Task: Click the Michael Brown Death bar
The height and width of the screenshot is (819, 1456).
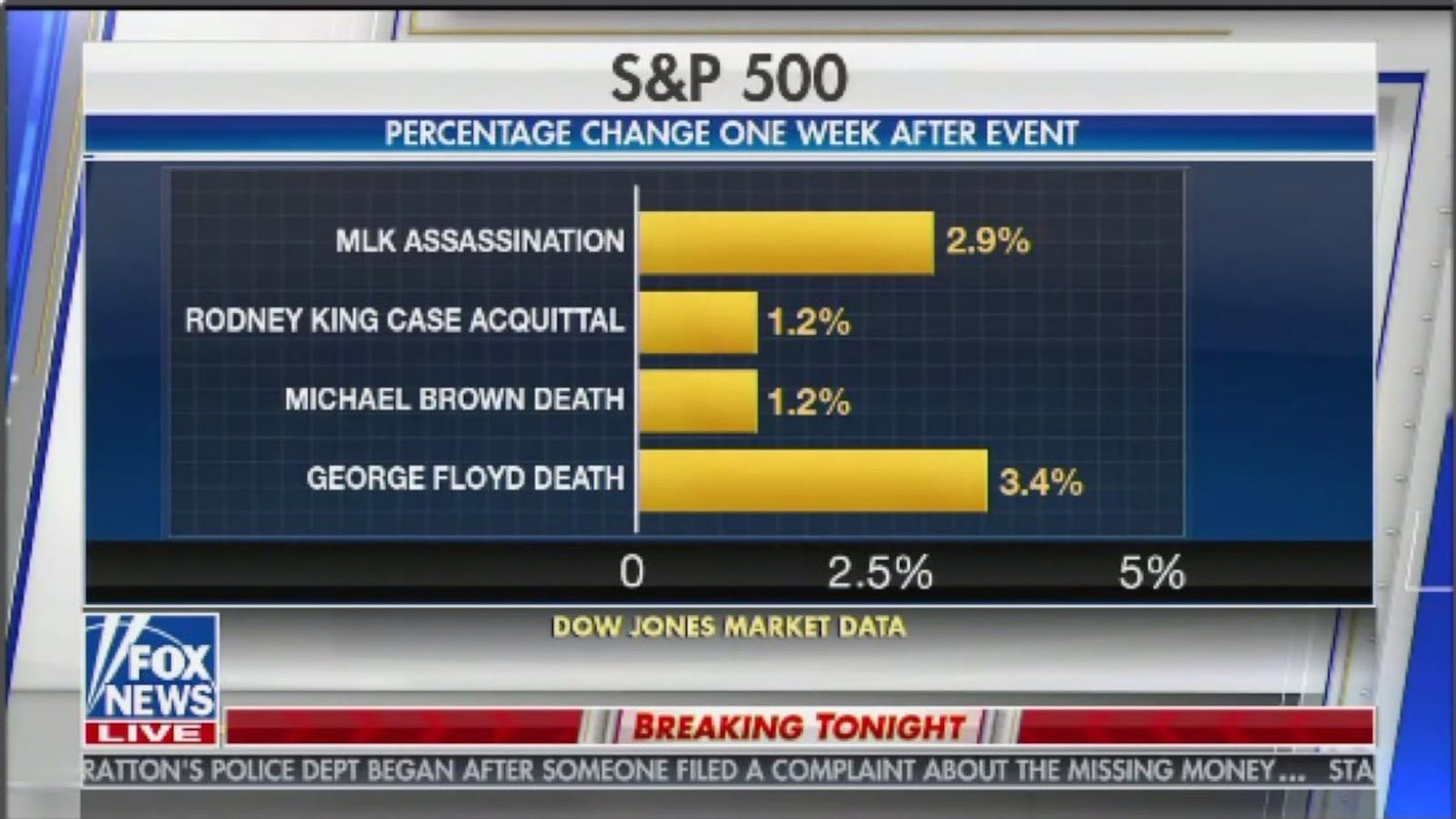Action: click(x=698, y=401)
